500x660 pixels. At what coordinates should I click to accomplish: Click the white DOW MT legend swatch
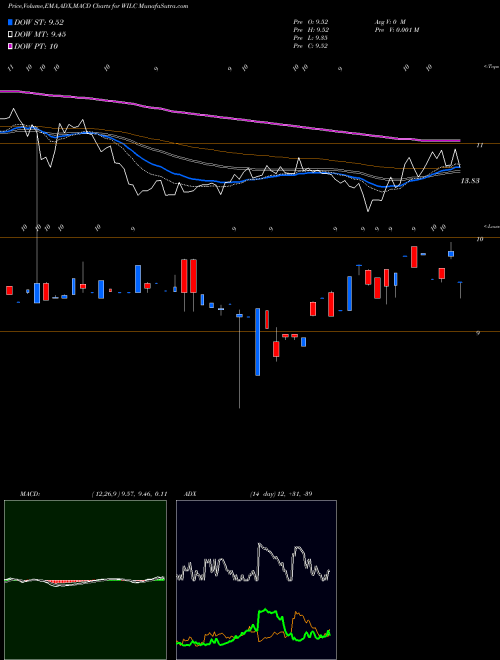pyautogui.click(x=10, y=34)
